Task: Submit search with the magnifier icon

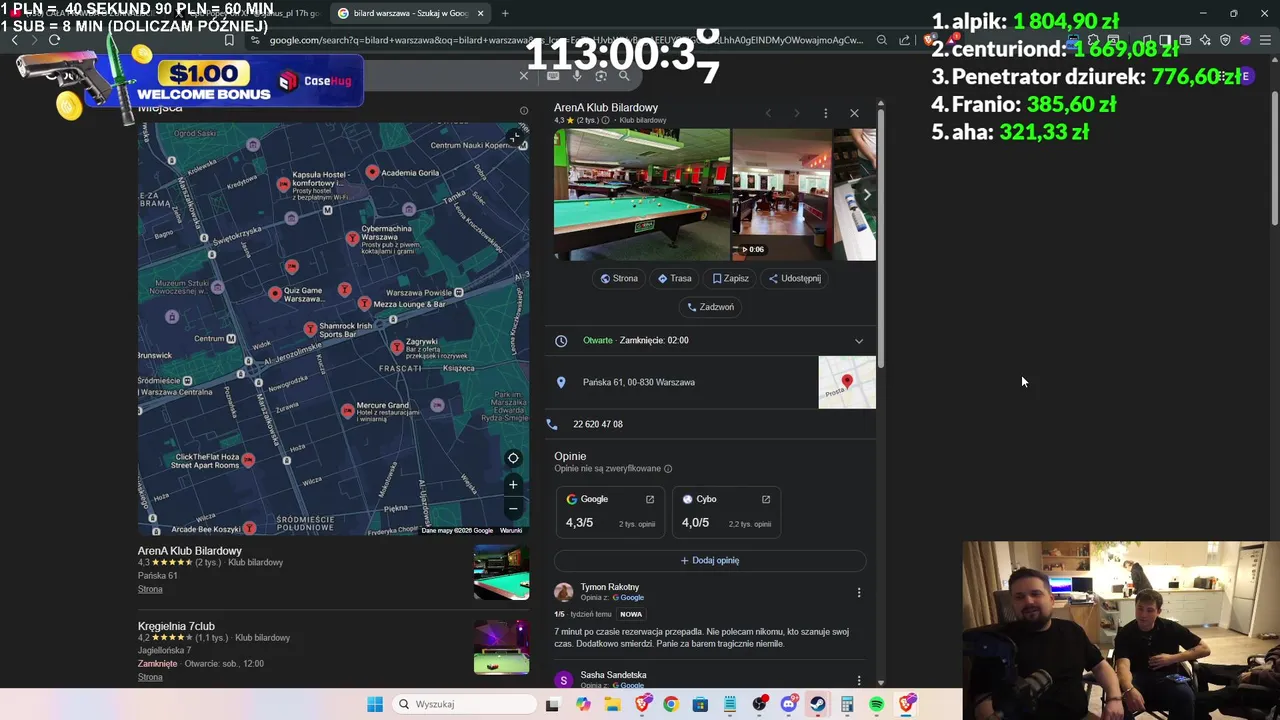Action: (624, 76)
